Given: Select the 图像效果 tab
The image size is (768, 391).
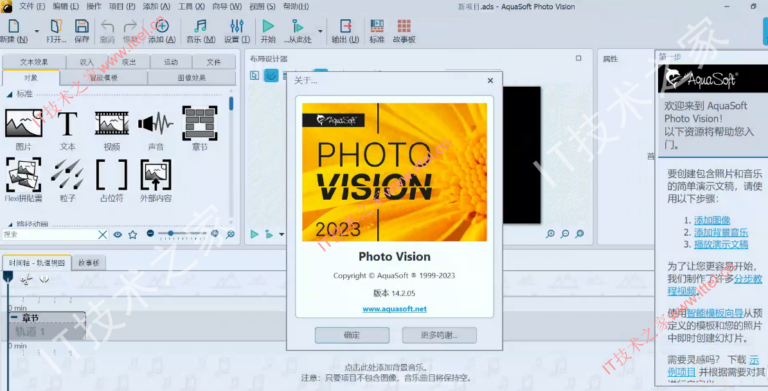Looking at the screenshot, I should 192,77.
